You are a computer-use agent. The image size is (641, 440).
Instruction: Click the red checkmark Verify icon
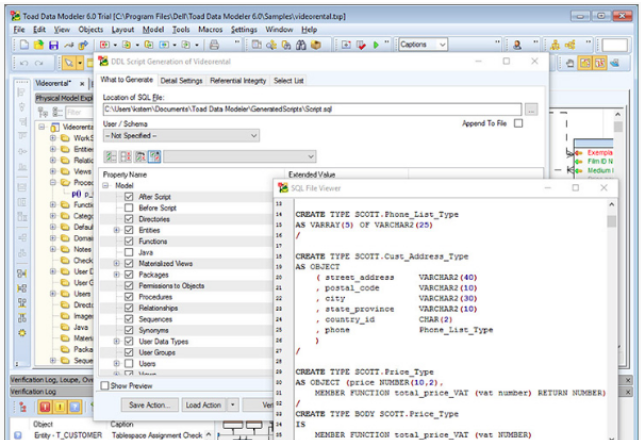click(x=361, y=45)
